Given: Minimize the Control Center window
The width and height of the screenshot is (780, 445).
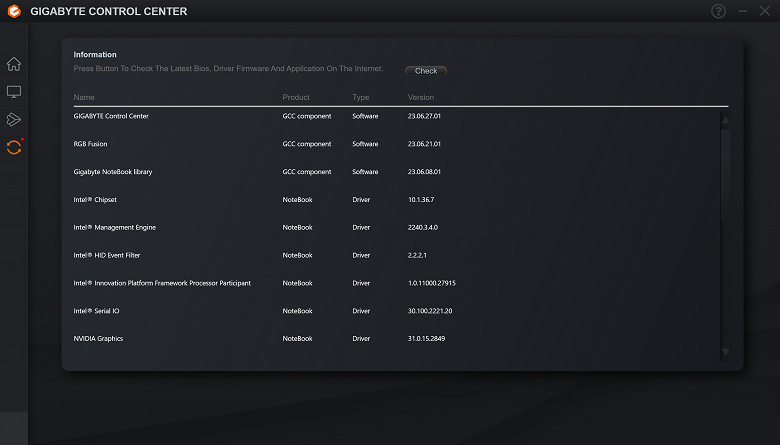Looking at the screenshot, I should (742, 11).
